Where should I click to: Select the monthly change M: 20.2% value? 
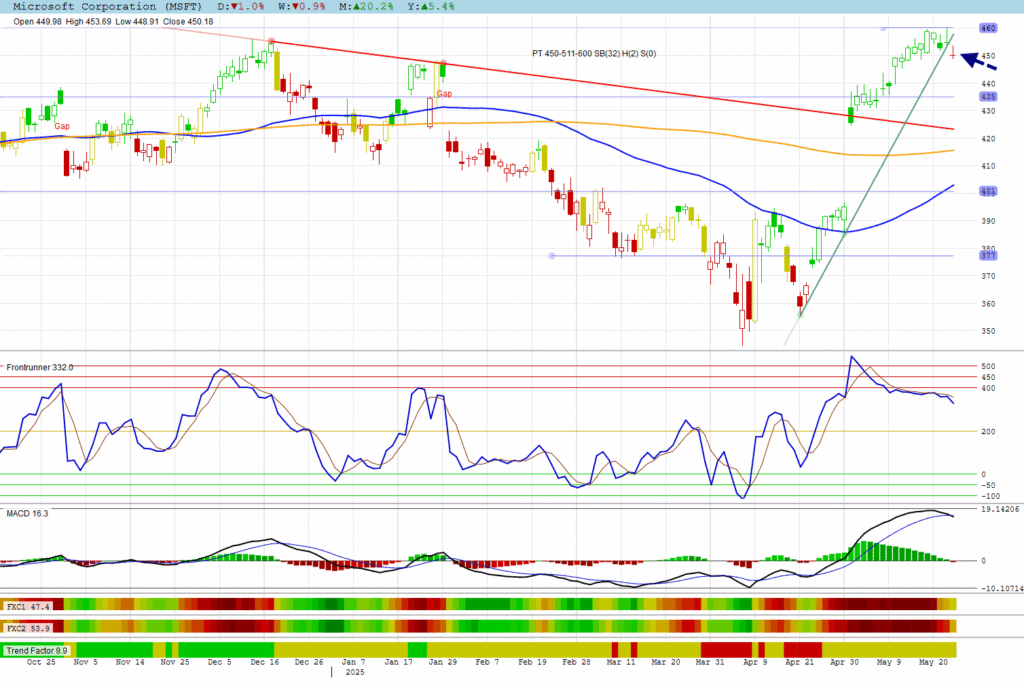click(366, 7)
